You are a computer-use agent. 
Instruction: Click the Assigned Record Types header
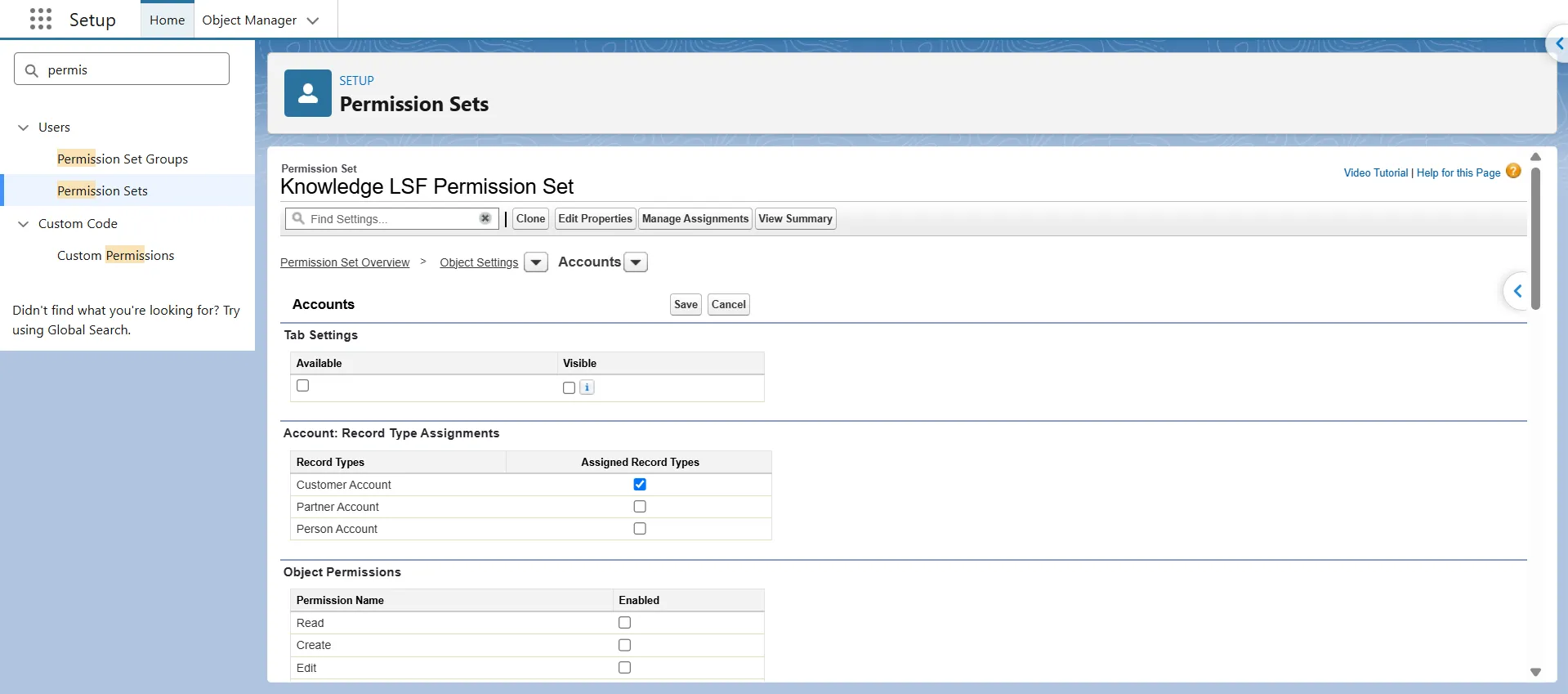click(x=640, y=462)
